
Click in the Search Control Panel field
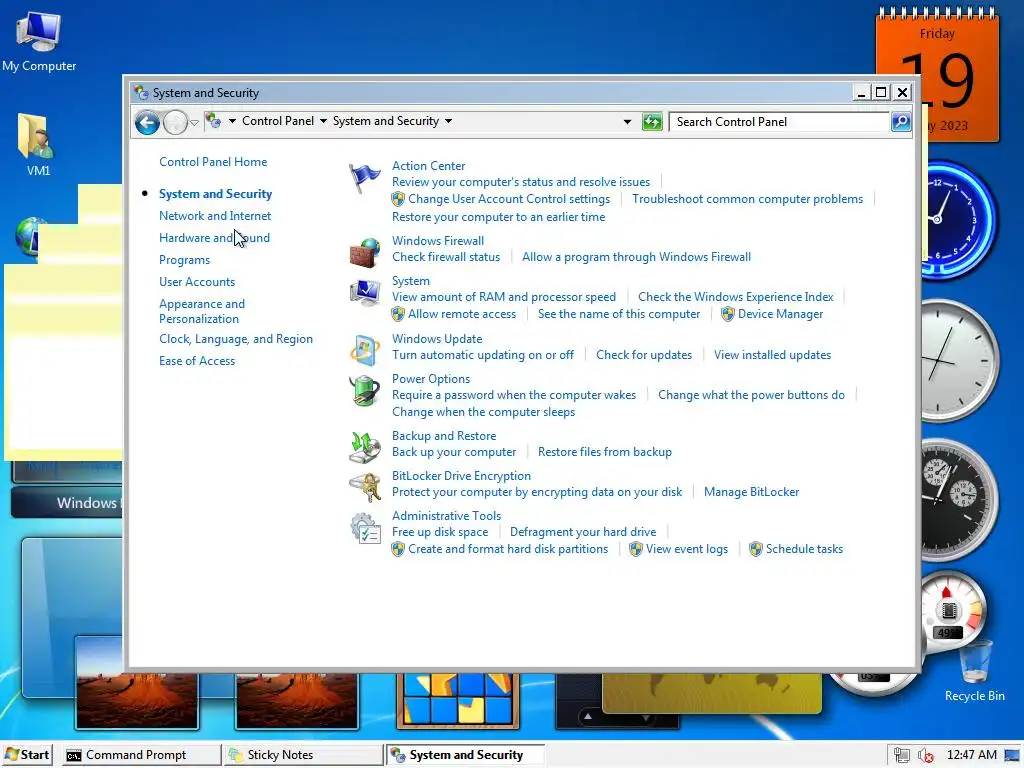[780, 121]
